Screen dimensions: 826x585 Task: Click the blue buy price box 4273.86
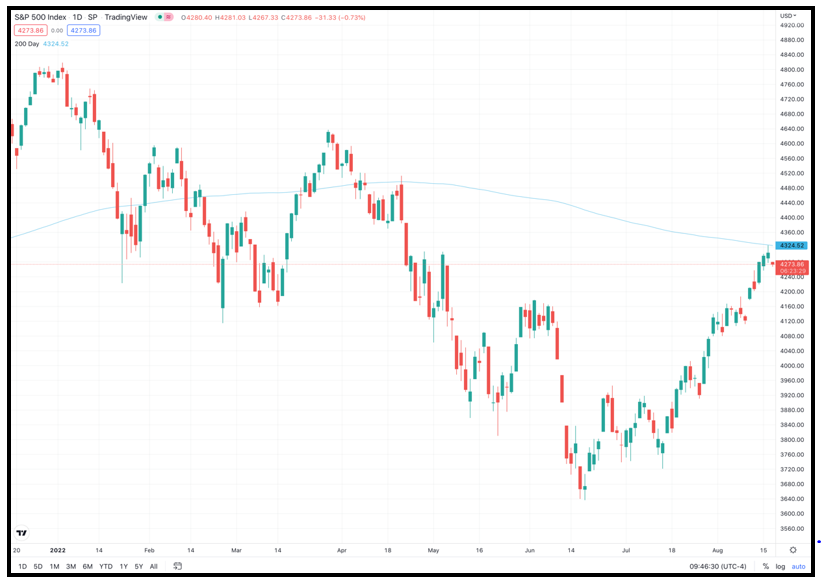(x=84, y=30)
